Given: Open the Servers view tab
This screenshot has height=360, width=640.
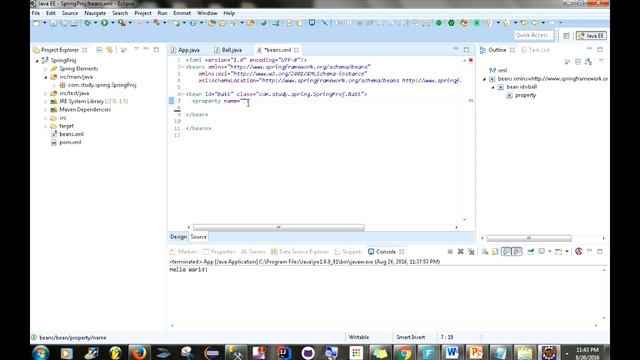Looking at the screenshot, I should [253, 252].
